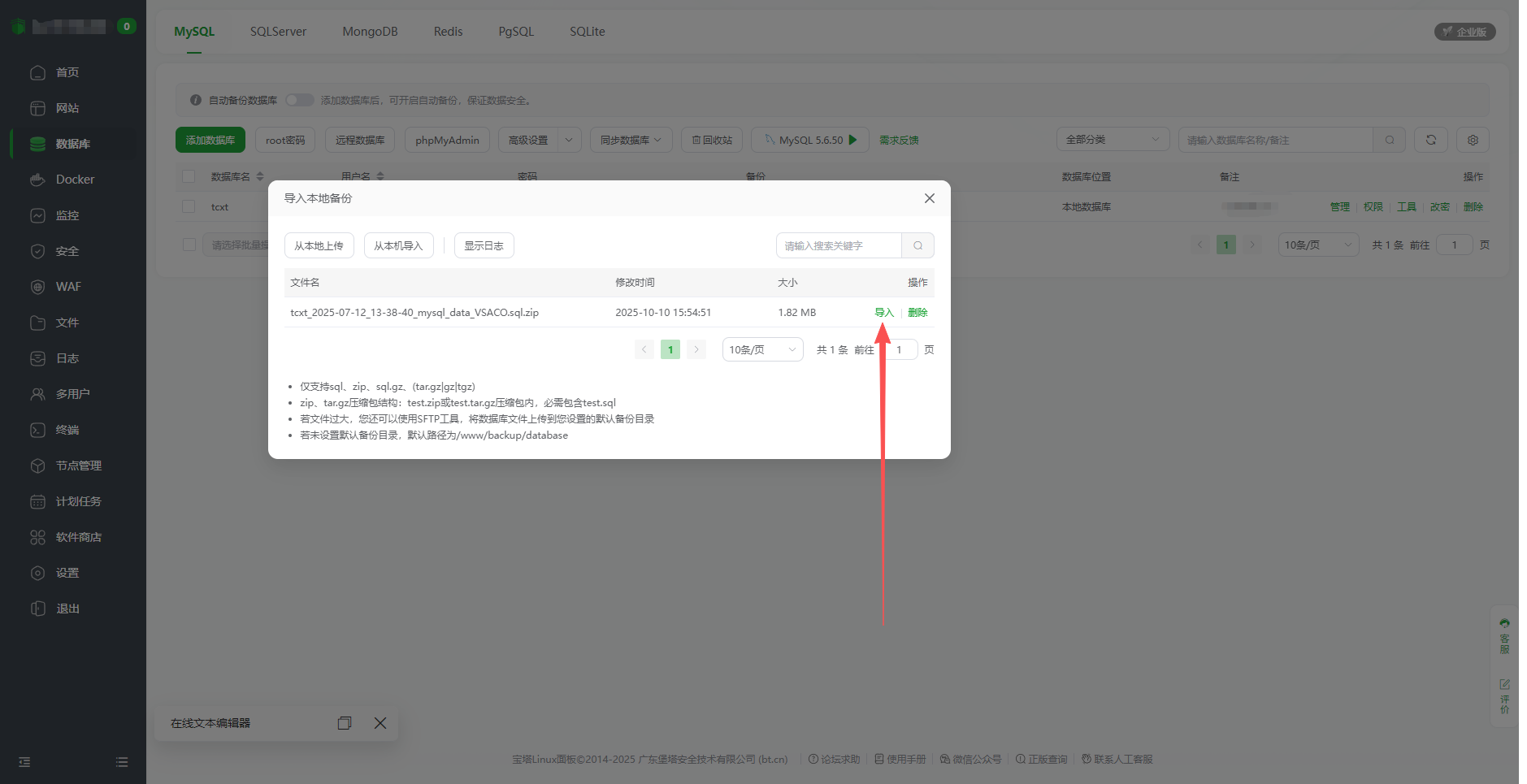Open WAF firewall page in sidebar
The width and height of the screenshot is (1527, 784).
coord(68,287)
